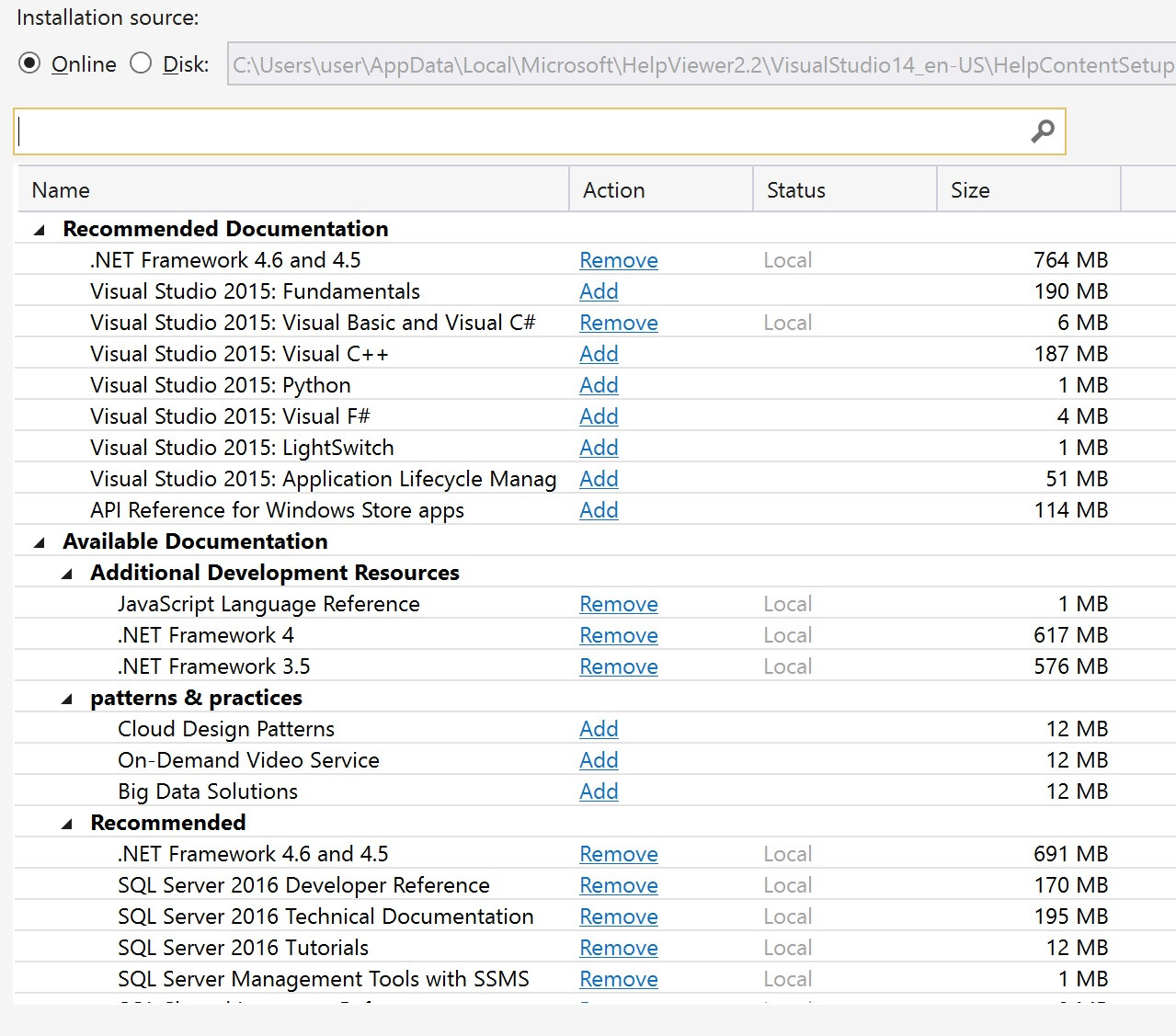
Task: Remove SQL Server 2016 Technical Documentation
Action: (x=619, y=916)
